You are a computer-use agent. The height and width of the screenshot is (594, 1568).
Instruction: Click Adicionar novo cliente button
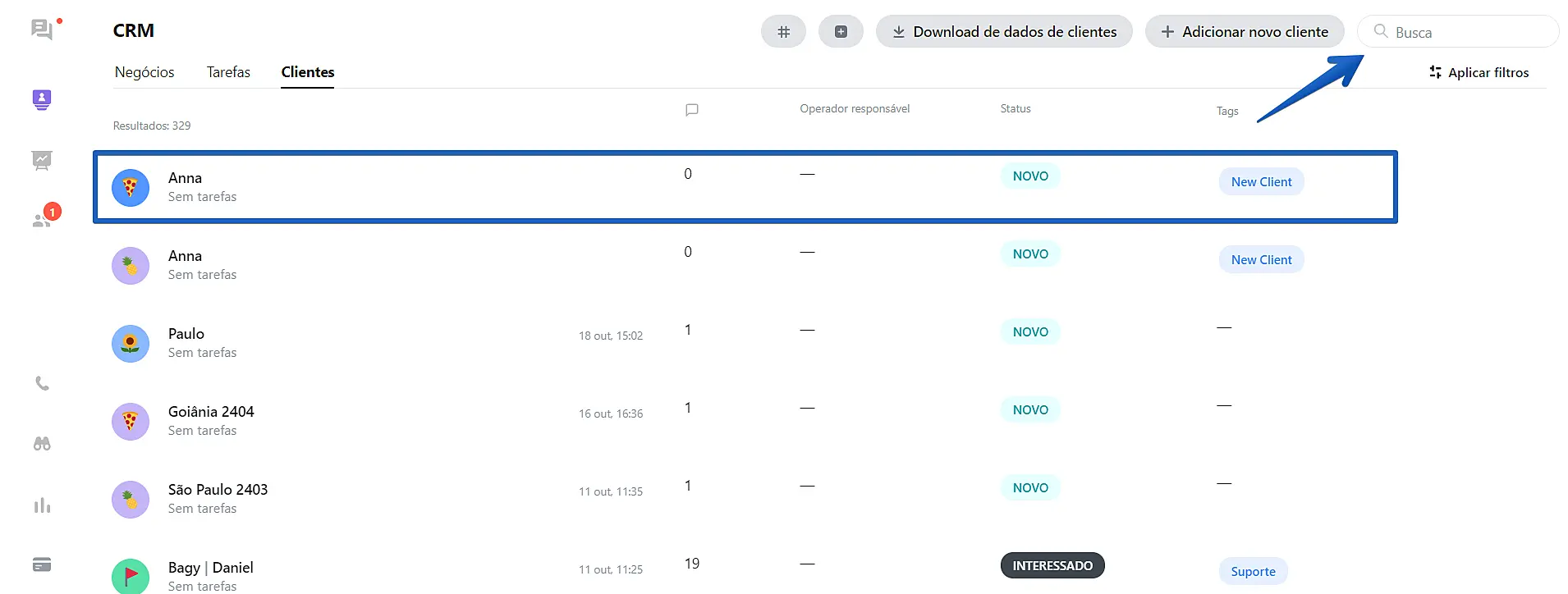[x=1245, y=32]
